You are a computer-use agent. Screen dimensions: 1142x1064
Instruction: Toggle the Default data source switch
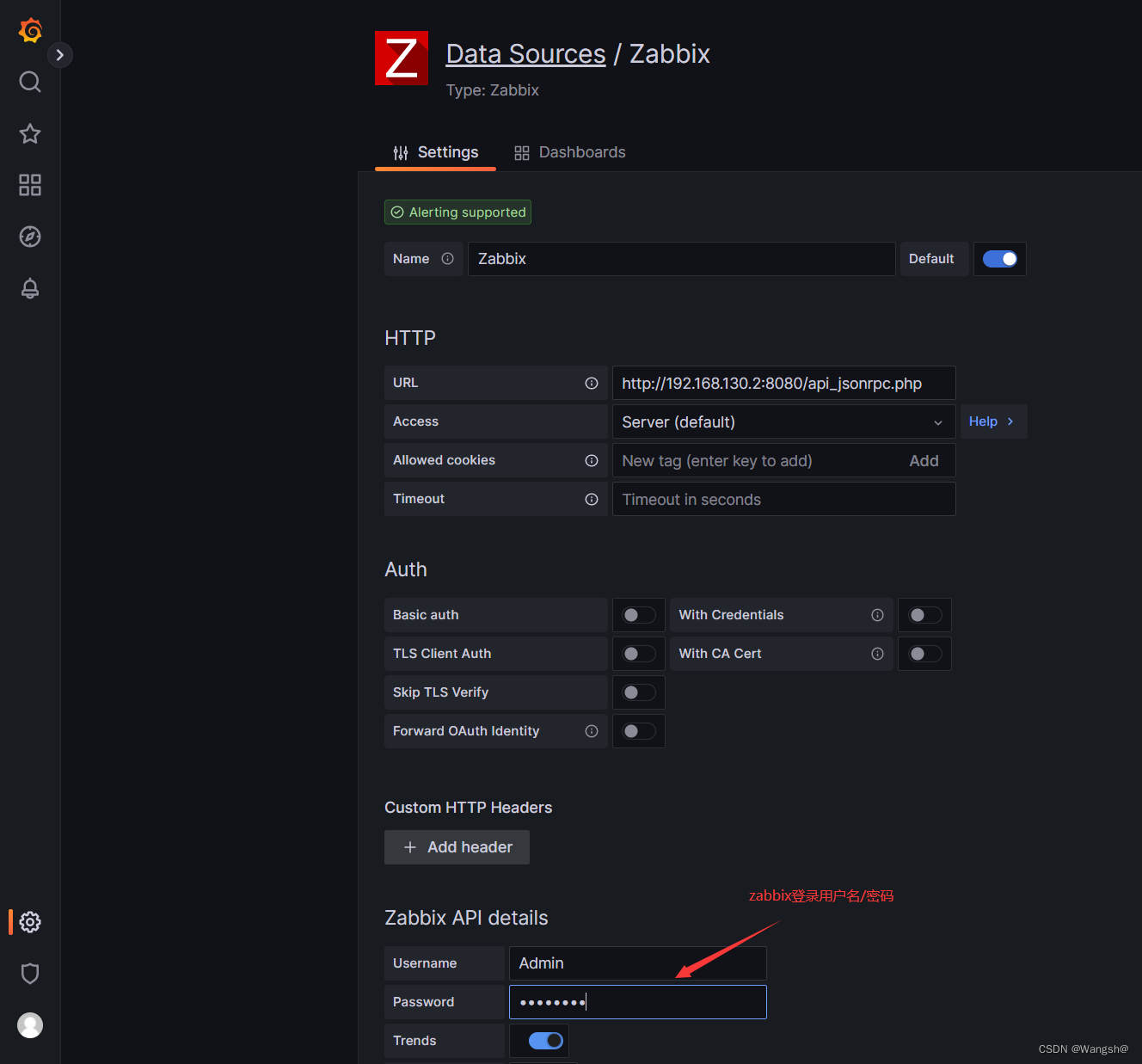1000,259
